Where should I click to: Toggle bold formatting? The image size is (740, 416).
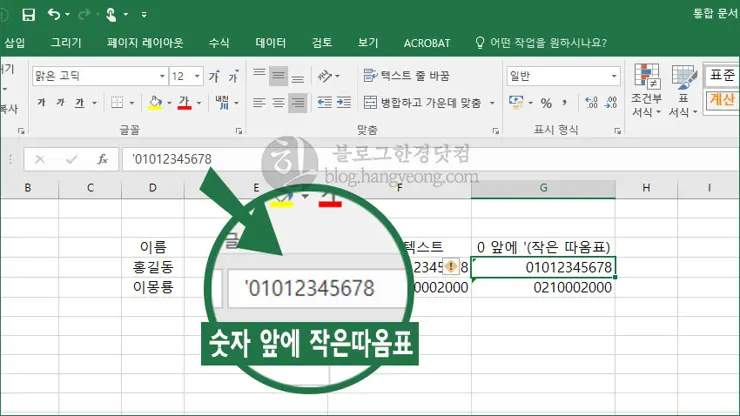pyautogui.click(x=42, y=102)
